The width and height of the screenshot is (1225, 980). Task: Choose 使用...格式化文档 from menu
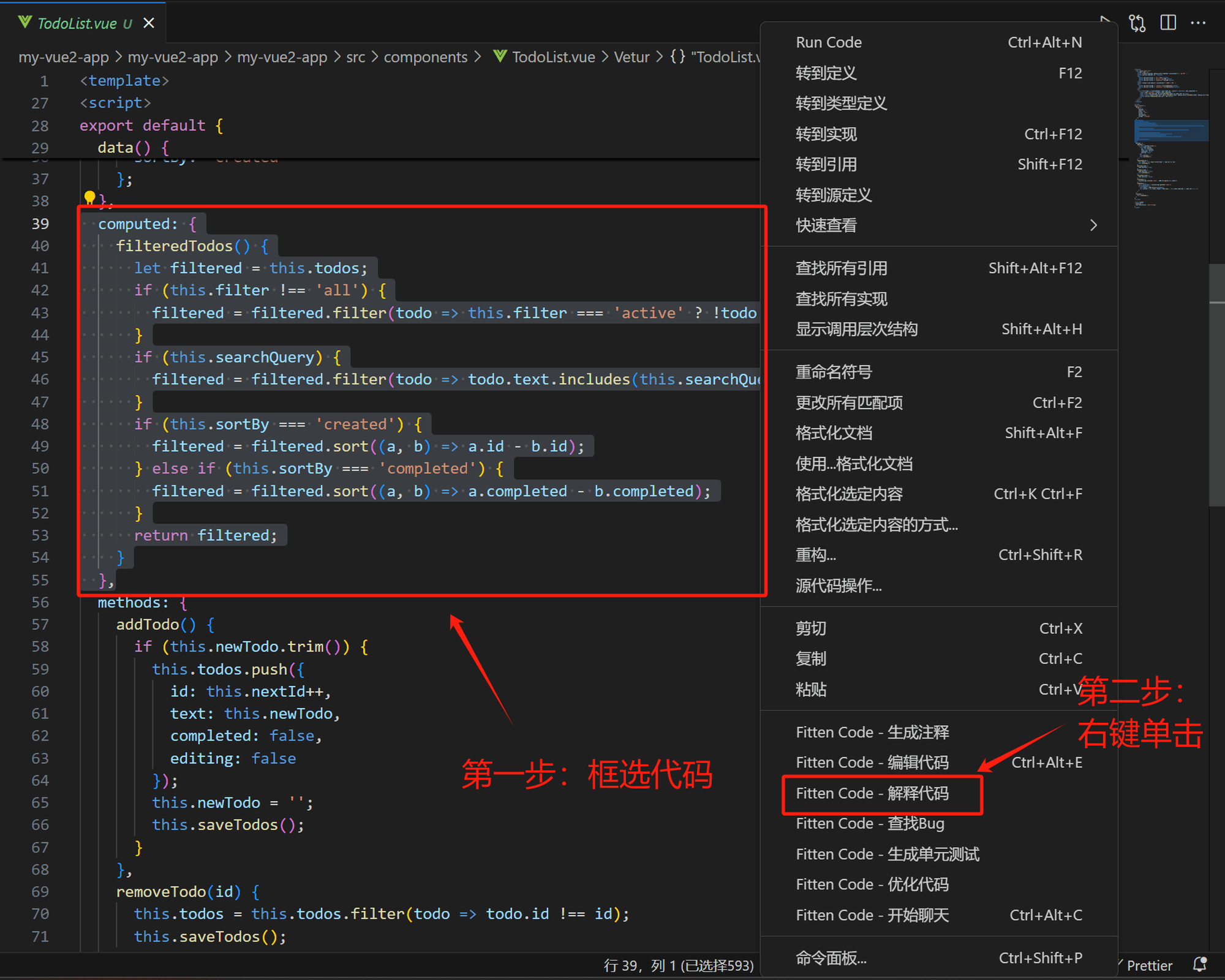(939, 464)
